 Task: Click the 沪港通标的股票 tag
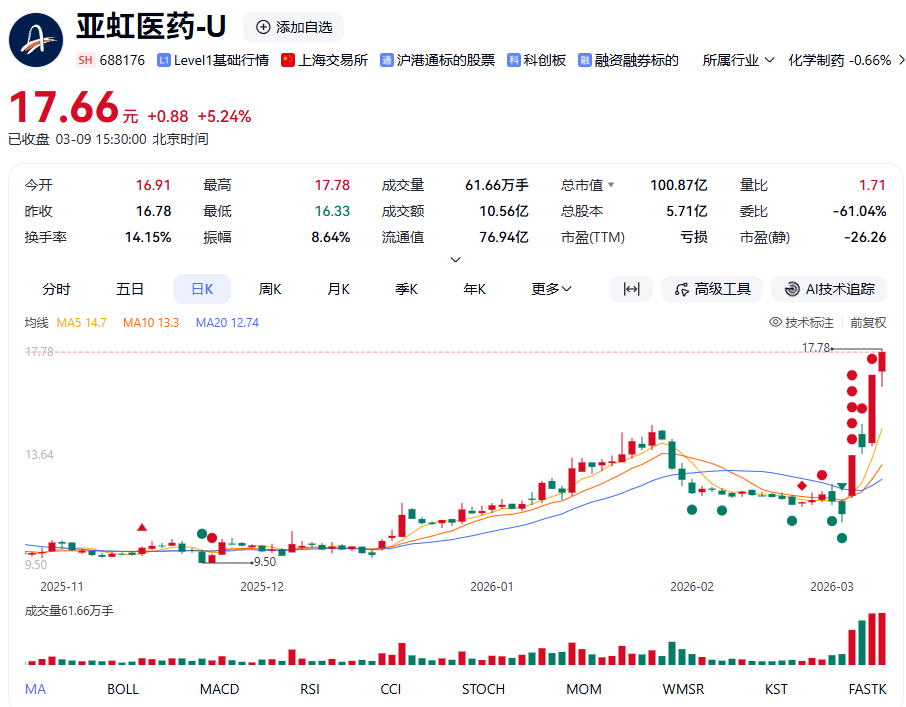pyautogui.click(x=438, y=60)
